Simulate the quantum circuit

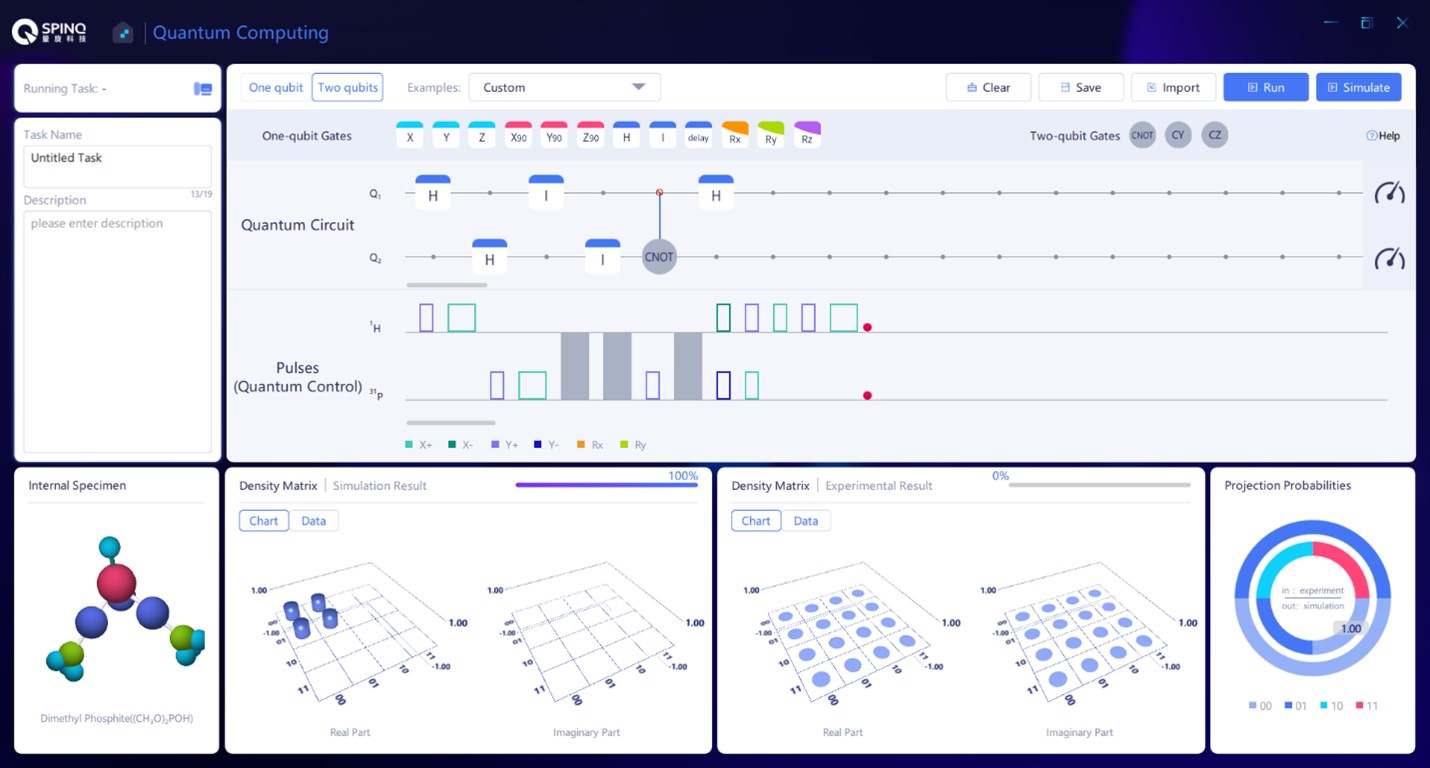pyautogui.click(x=1358, y=87)
